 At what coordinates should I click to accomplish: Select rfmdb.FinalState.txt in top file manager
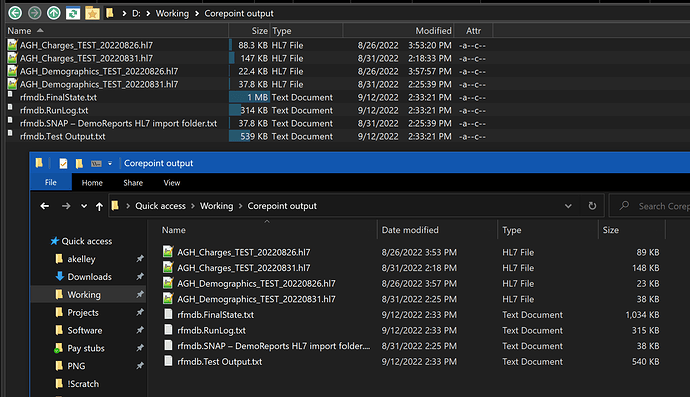tap(58, 97)
